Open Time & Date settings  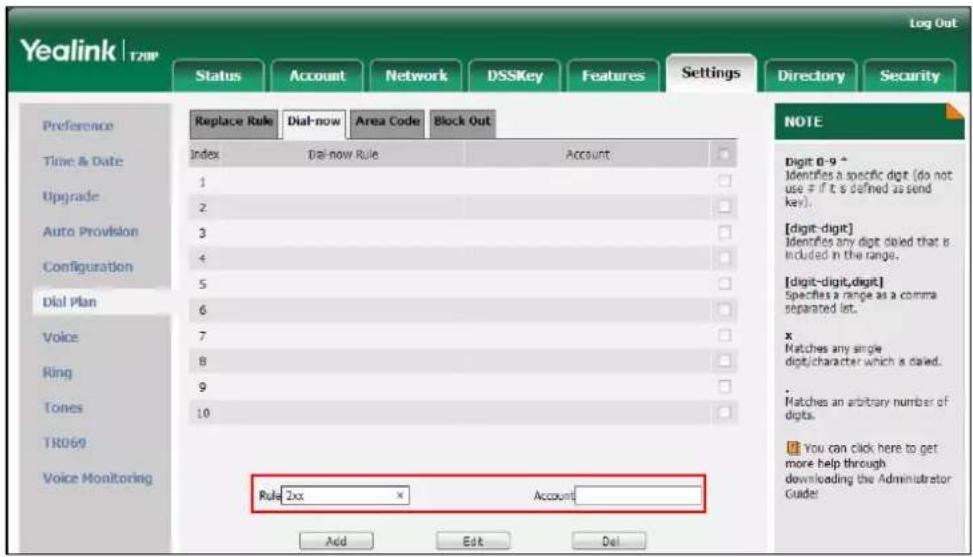point(83,161)
